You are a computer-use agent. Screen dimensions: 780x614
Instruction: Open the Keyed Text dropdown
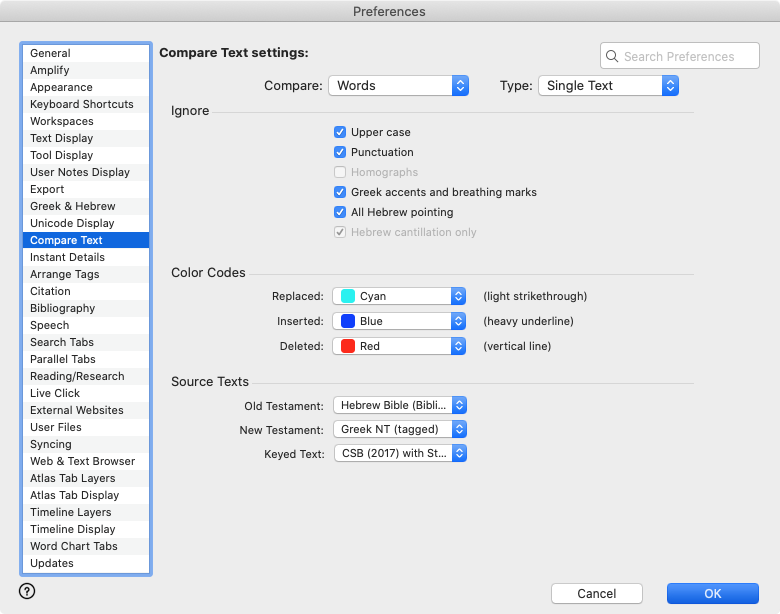pos(399,453)
